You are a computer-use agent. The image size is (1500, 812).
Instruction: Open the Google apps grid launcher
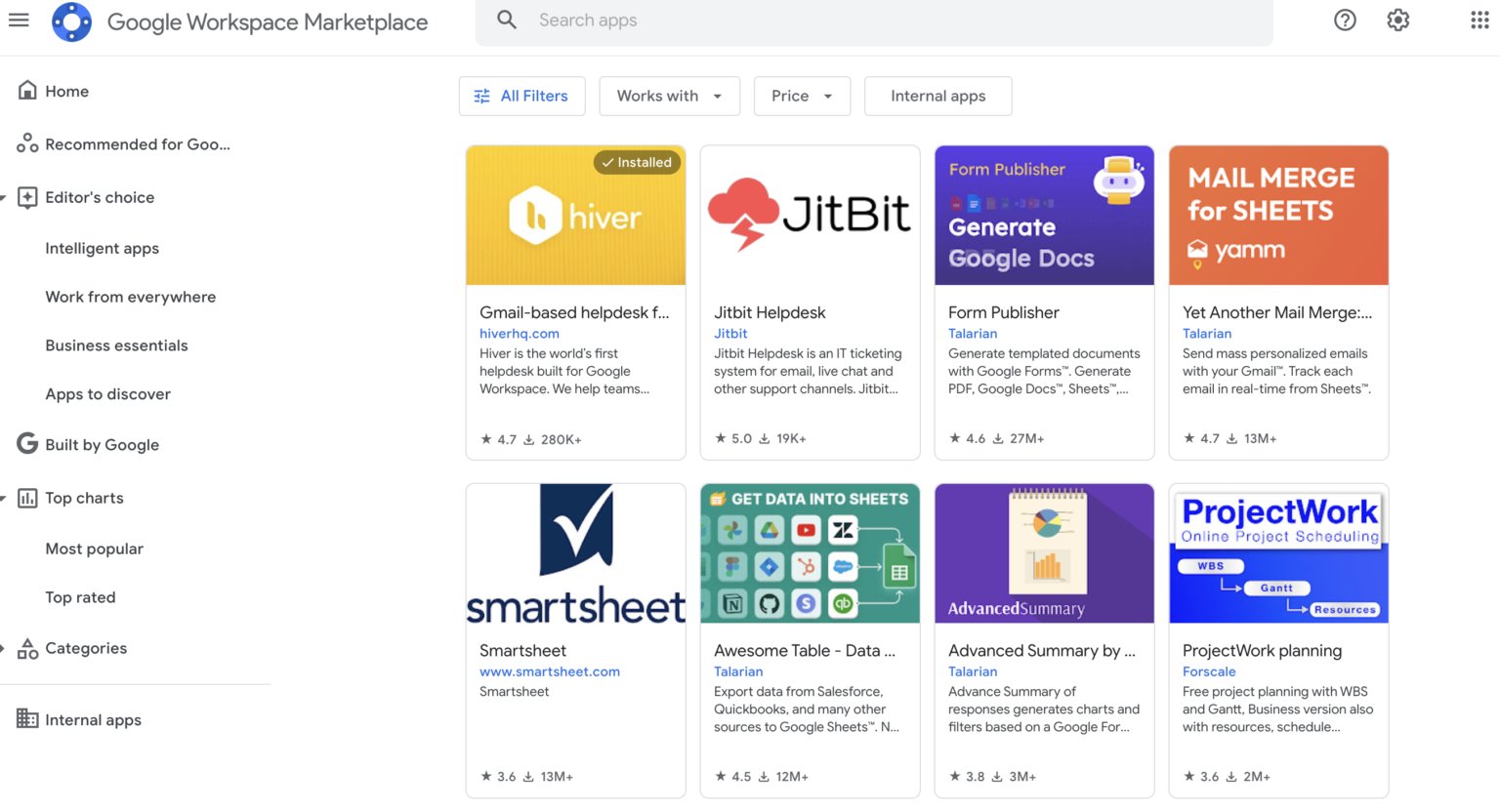tap(1479, 20)
